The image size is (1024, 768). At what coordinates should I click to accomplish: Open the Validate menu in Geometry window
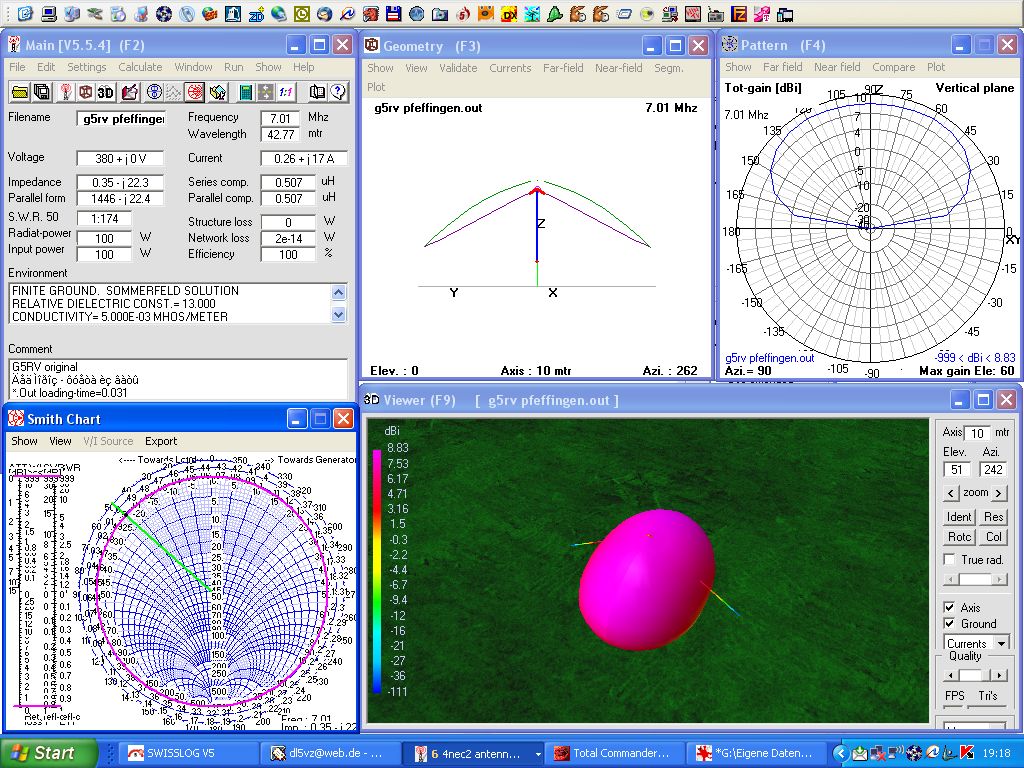click(458, 67)
